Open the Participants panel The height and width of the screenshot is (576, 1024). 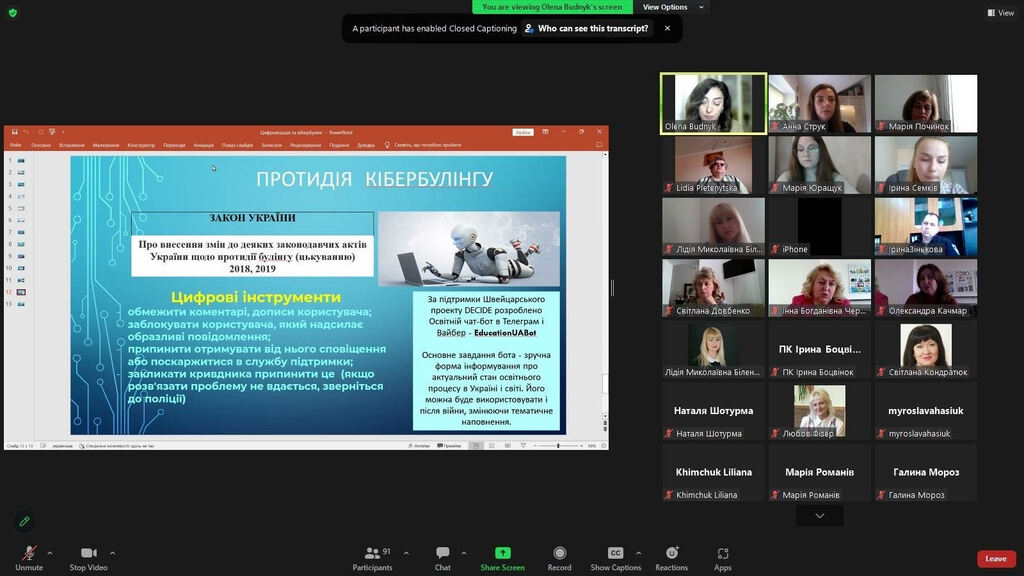click(372, 558)
